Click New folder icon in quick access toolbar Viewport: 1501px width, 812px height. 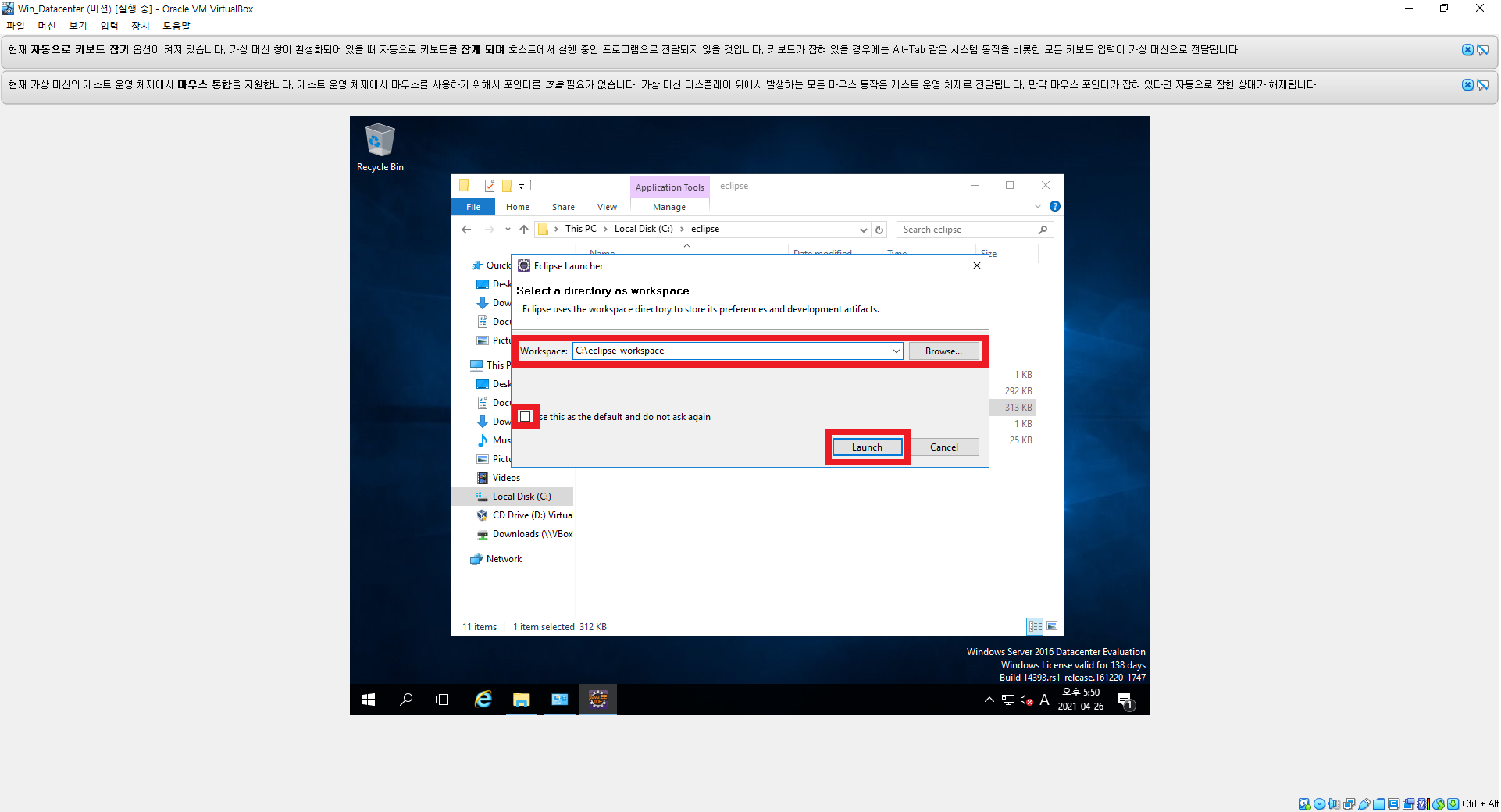click(507, 186)
